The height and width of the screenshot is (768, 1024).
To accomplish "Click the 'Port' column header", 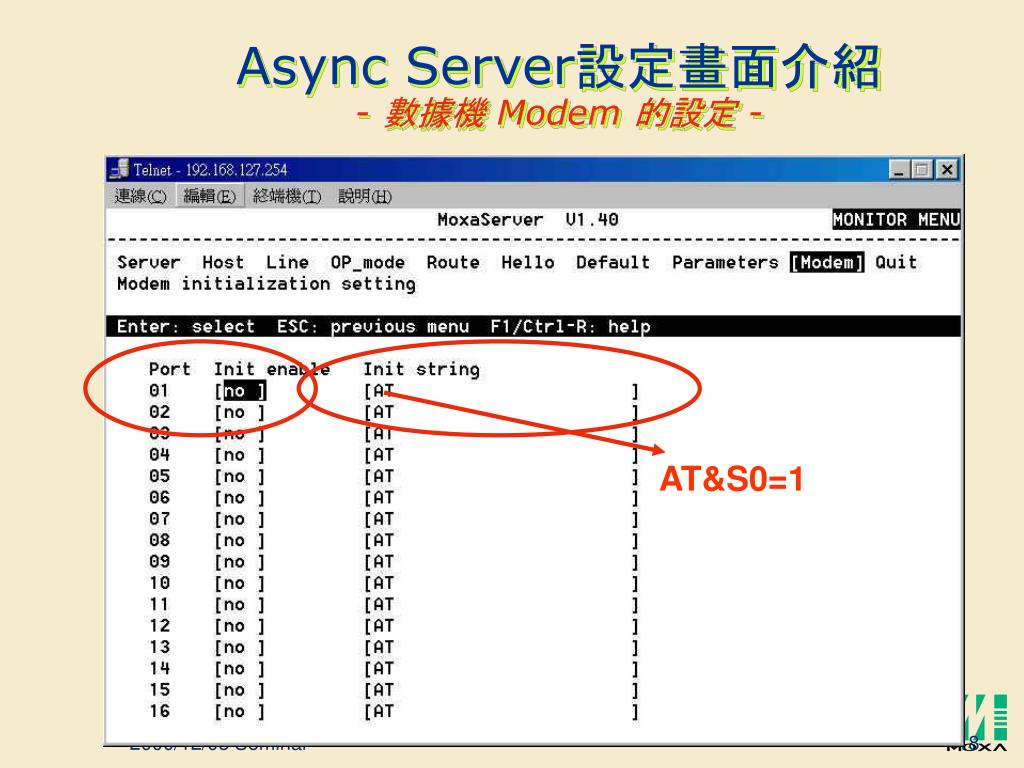I will point(170,370).
